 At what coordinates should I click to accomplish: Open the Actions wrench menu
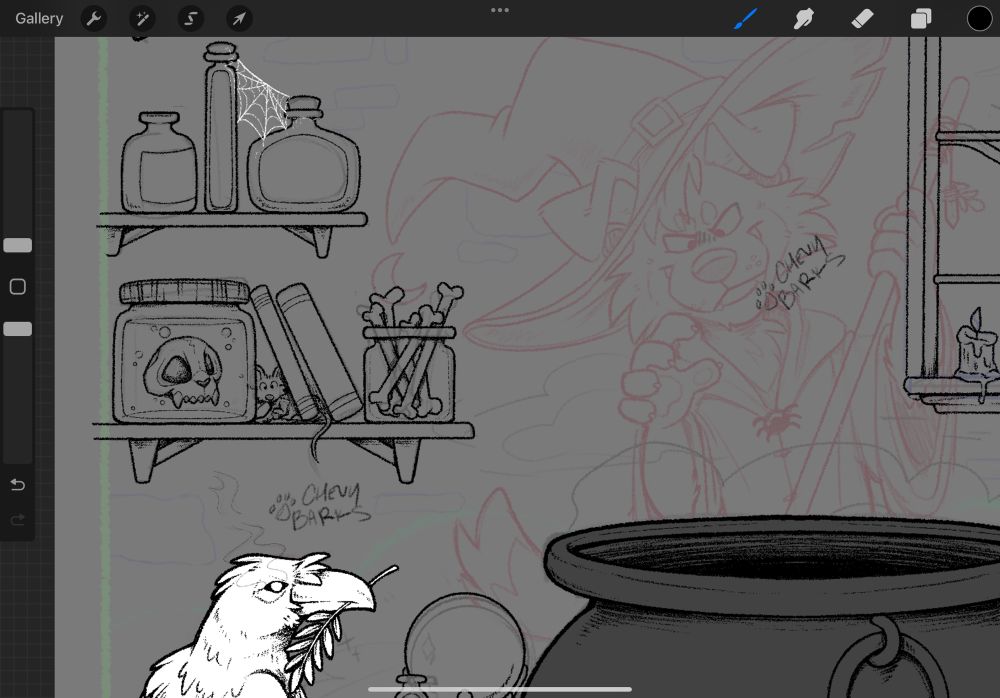click(x=94, y=19)
